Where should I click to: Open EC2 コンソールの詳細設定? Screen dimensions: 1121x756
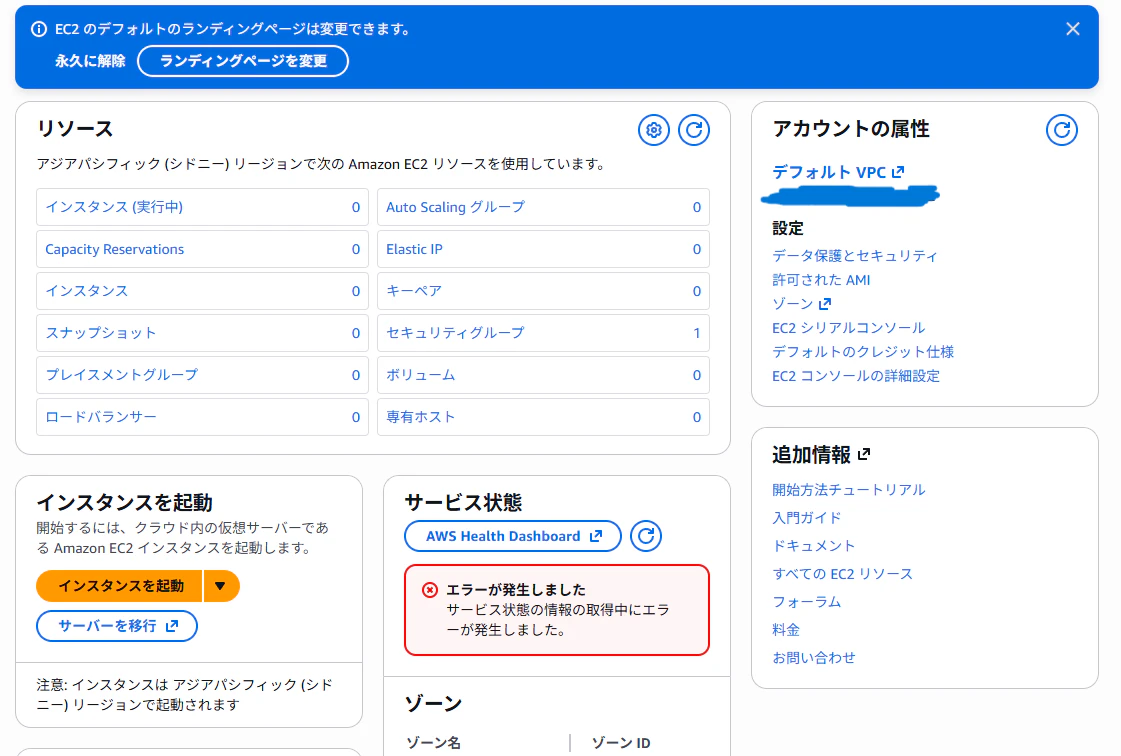coord(856,375)
